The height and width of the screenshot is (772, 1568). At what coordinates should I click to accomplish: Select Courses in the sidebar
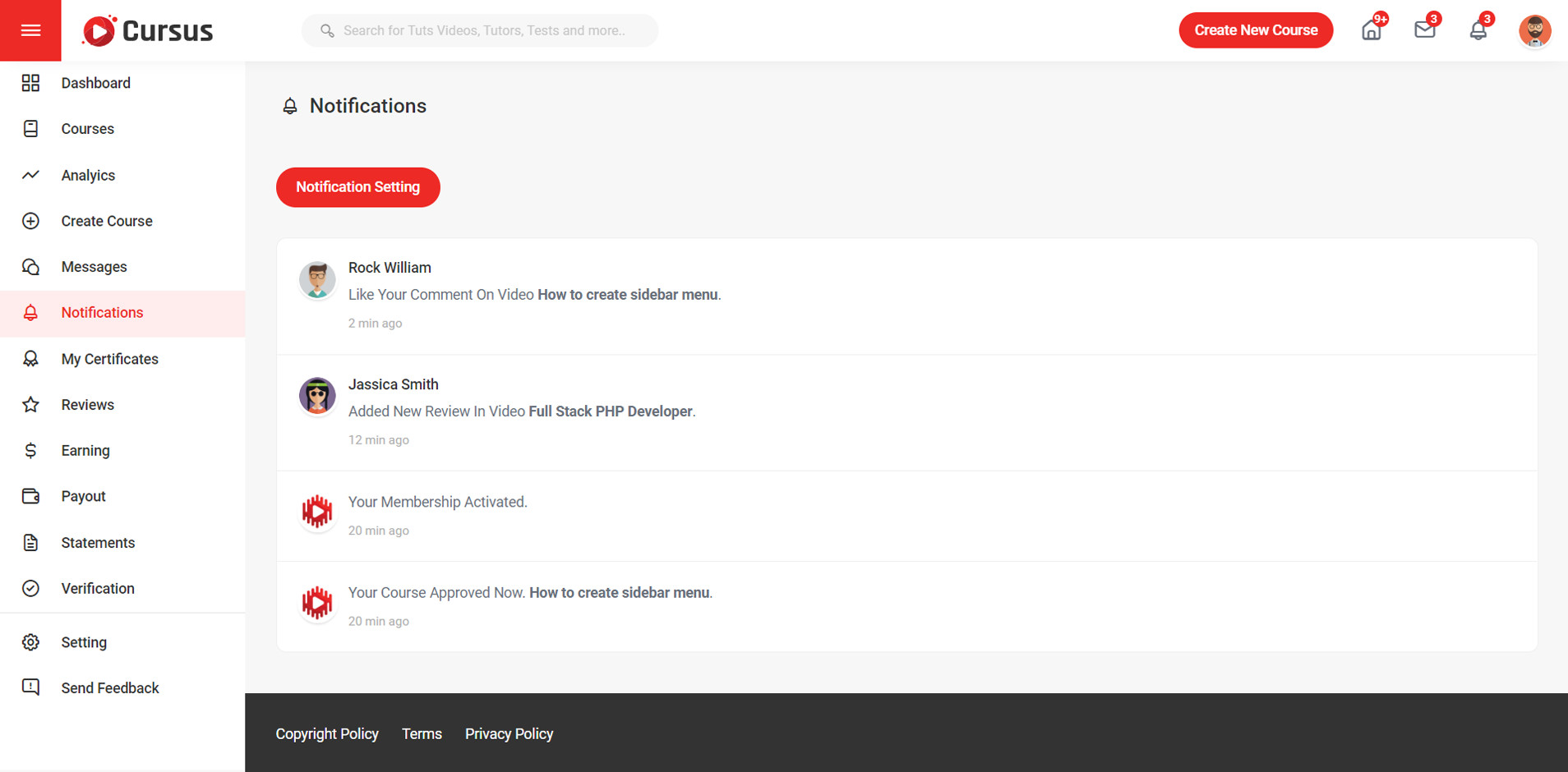87,129
